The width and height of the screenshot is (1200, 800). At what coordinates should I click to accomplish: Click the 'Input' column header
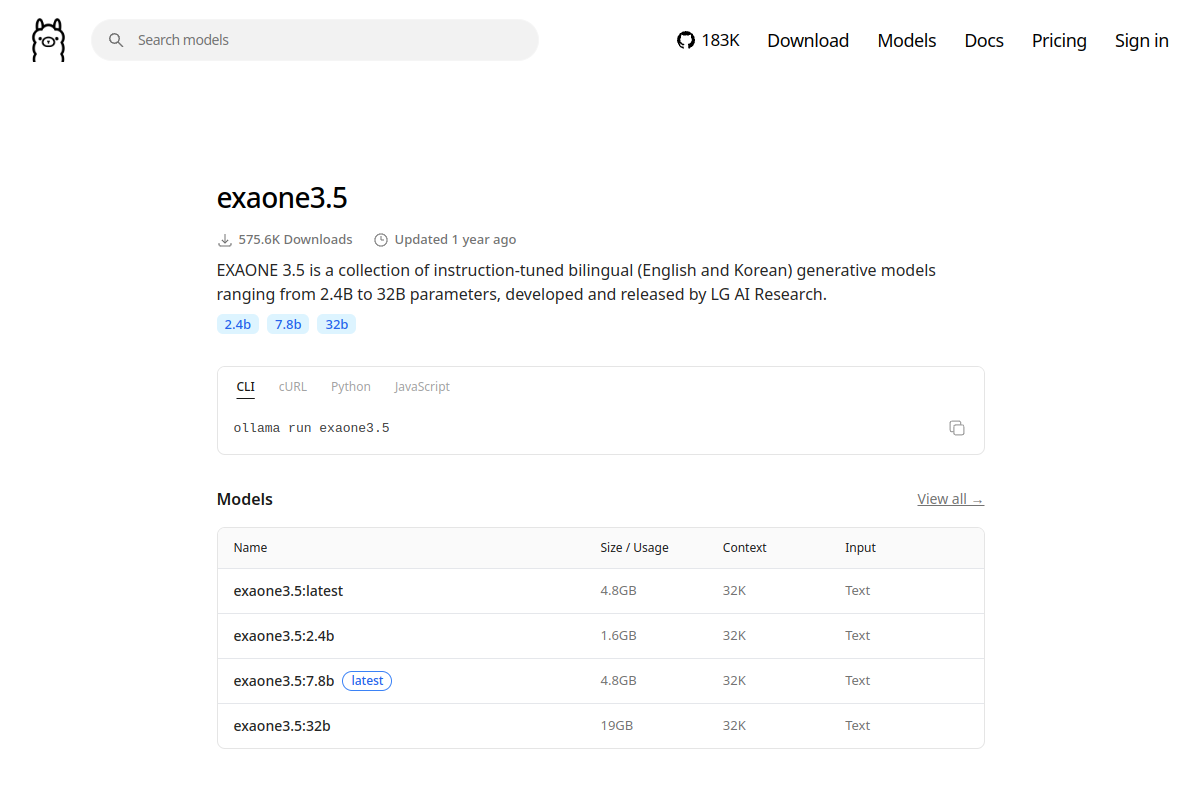860,548
